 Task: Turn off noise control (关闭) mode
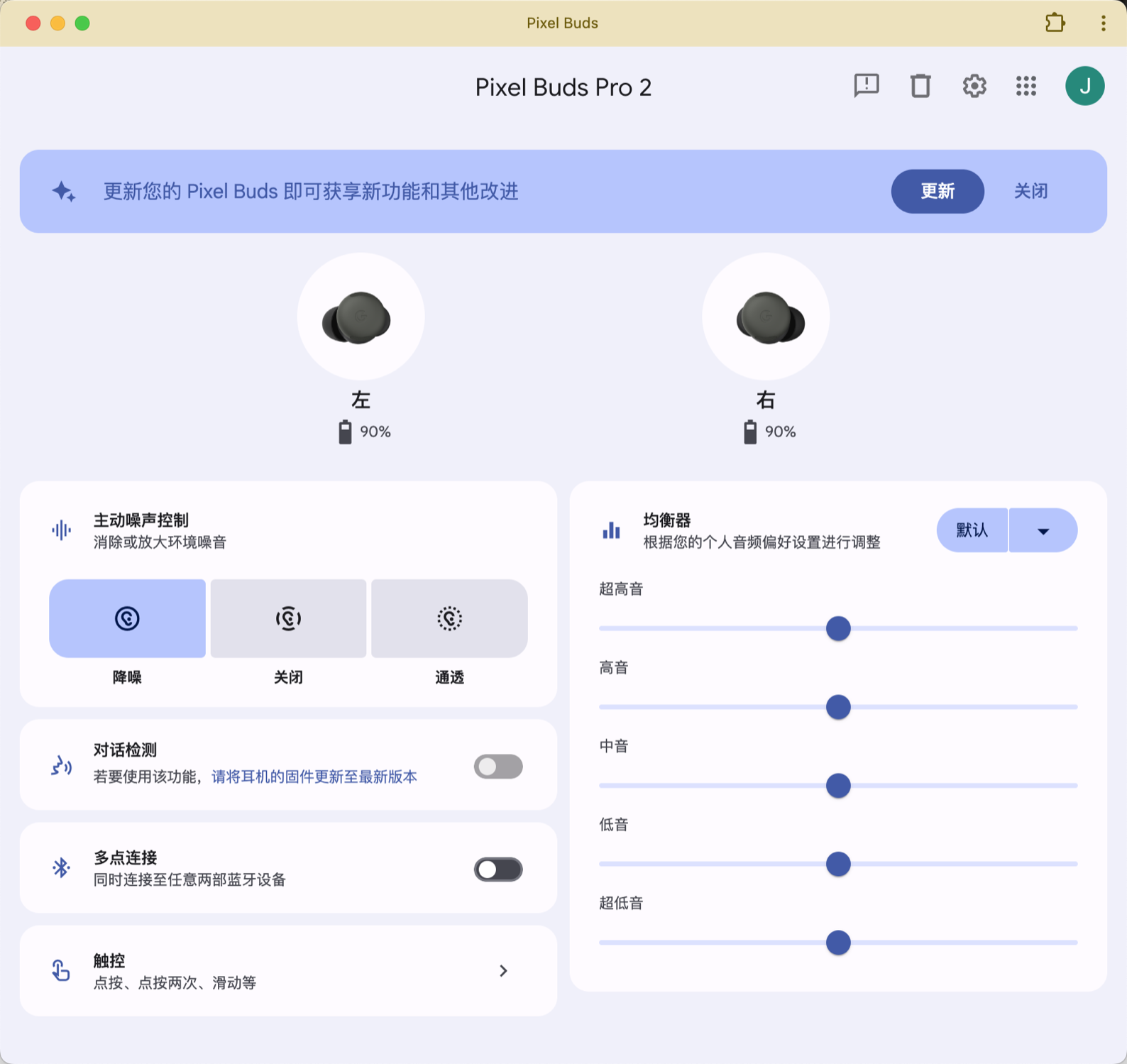pyautogui.click(x=288, y=618)
